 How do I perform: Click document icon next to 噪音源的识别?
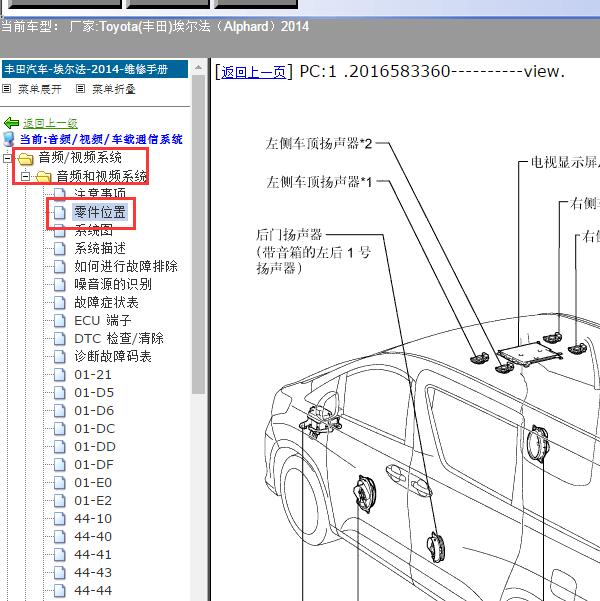[59, 284]
